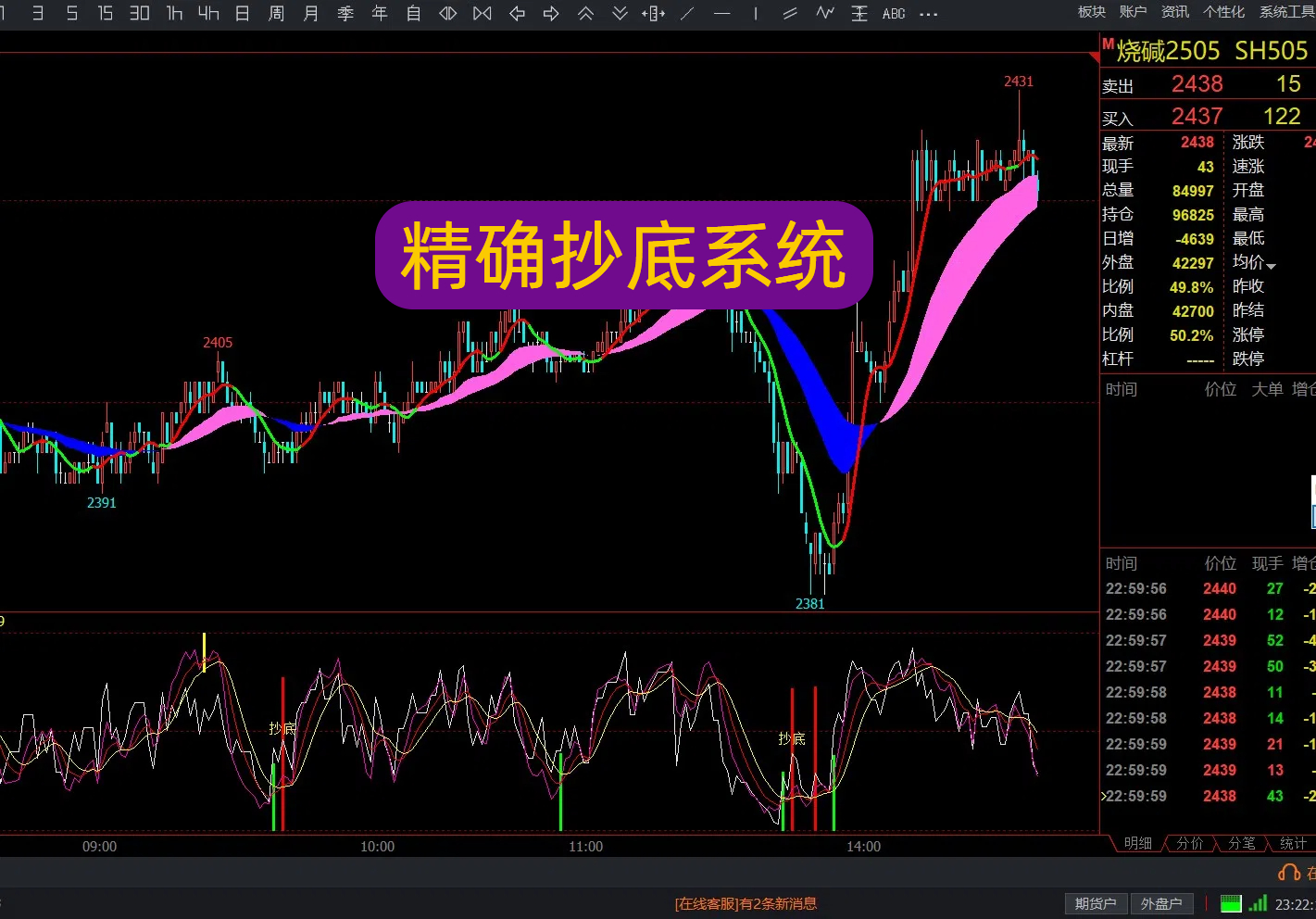Click the 内盘 value 42700
This screenshot has height=919, width=1316.
(1193, 311)
